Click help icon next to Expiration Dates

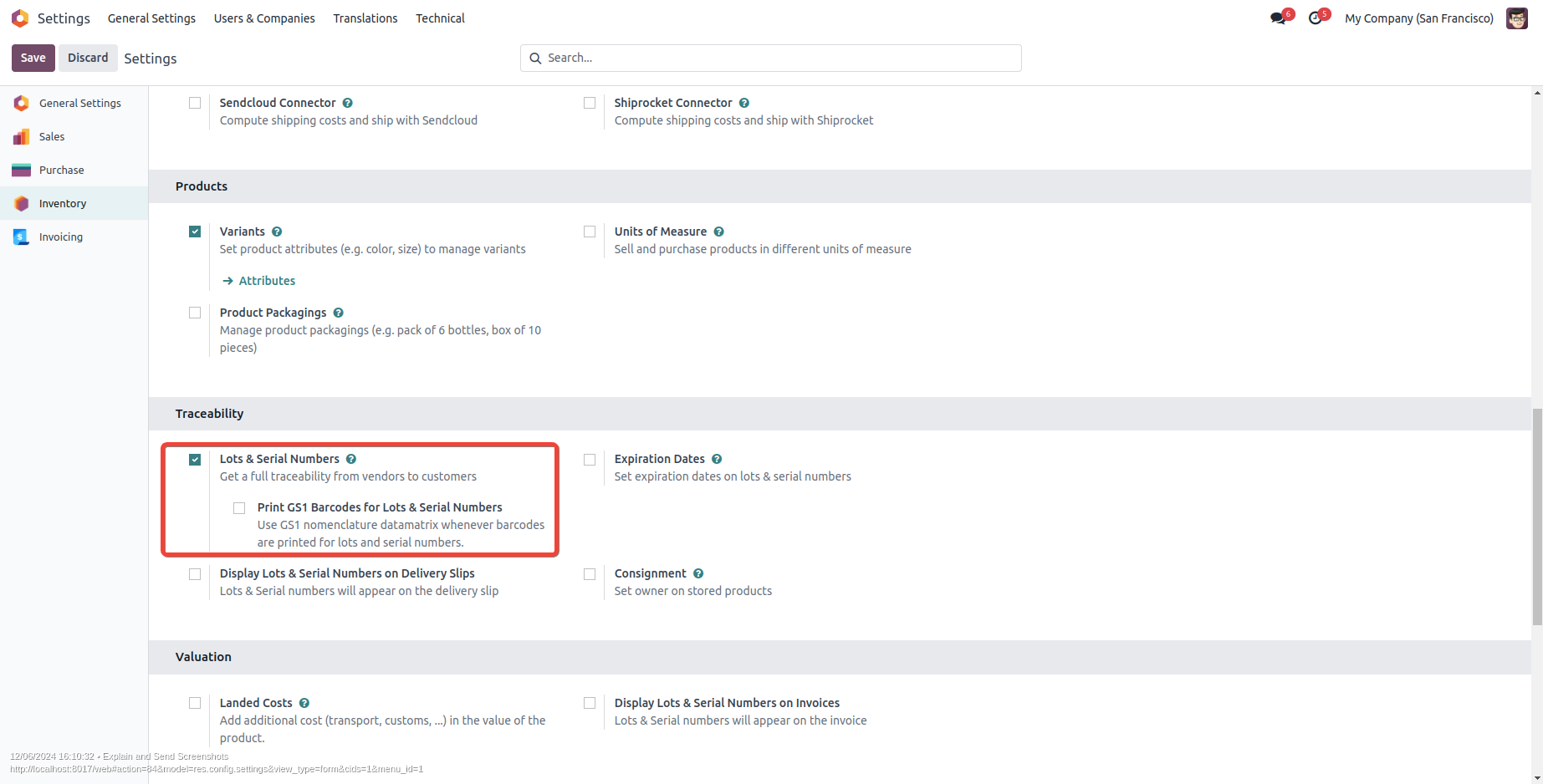pos(717,459)
